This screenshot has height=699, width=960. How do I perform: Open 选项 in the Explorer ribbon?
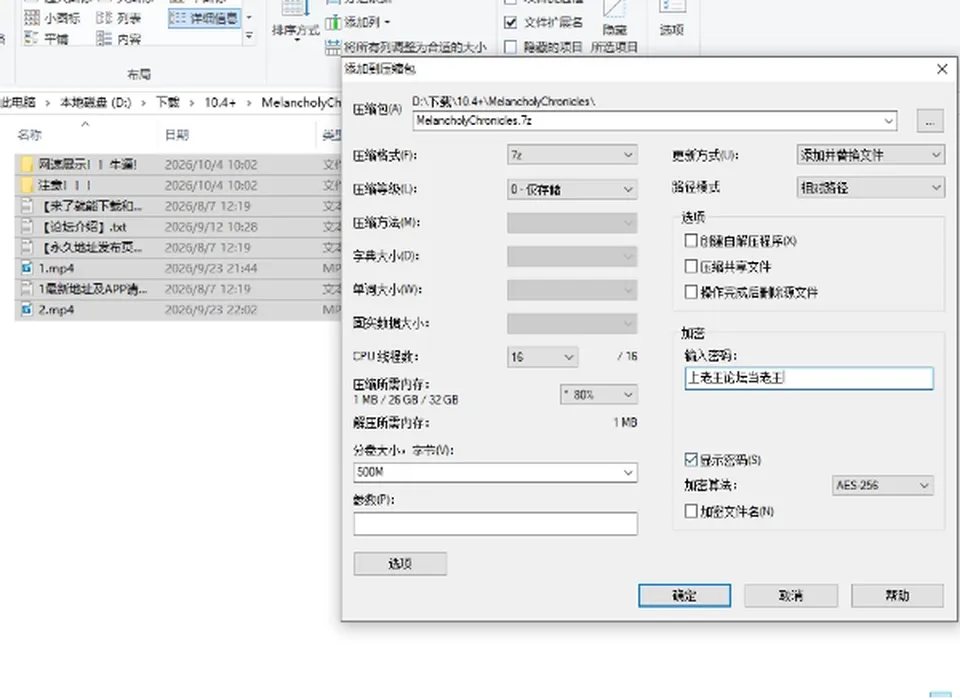(672, 18)
